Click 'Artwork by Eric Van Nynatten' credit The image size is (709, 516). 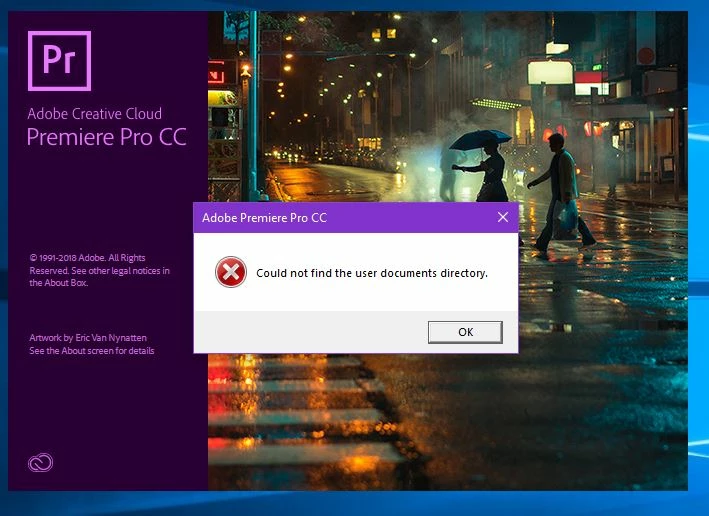tap(88, 338)
